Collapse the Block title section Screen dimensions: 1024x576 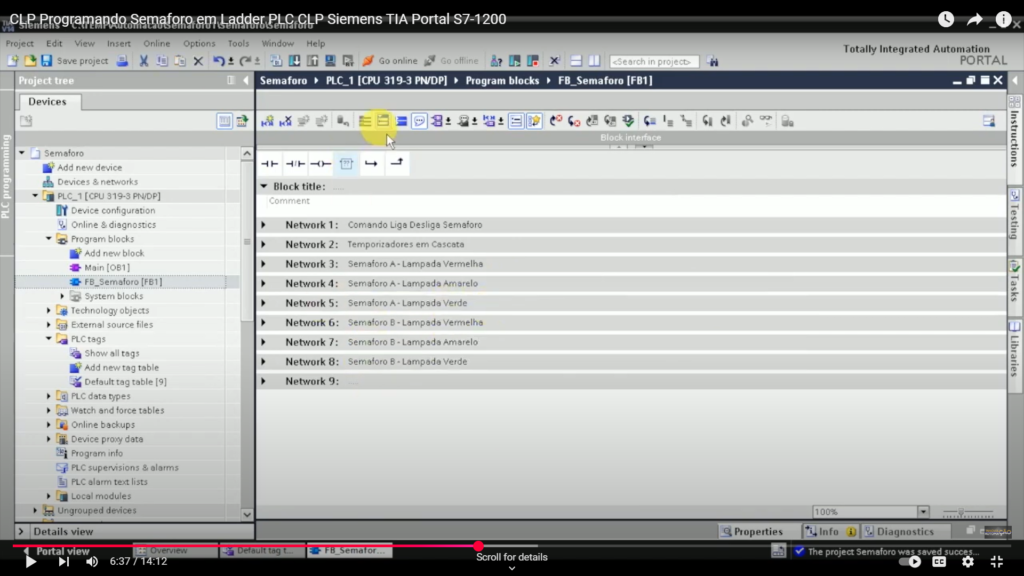264,186
